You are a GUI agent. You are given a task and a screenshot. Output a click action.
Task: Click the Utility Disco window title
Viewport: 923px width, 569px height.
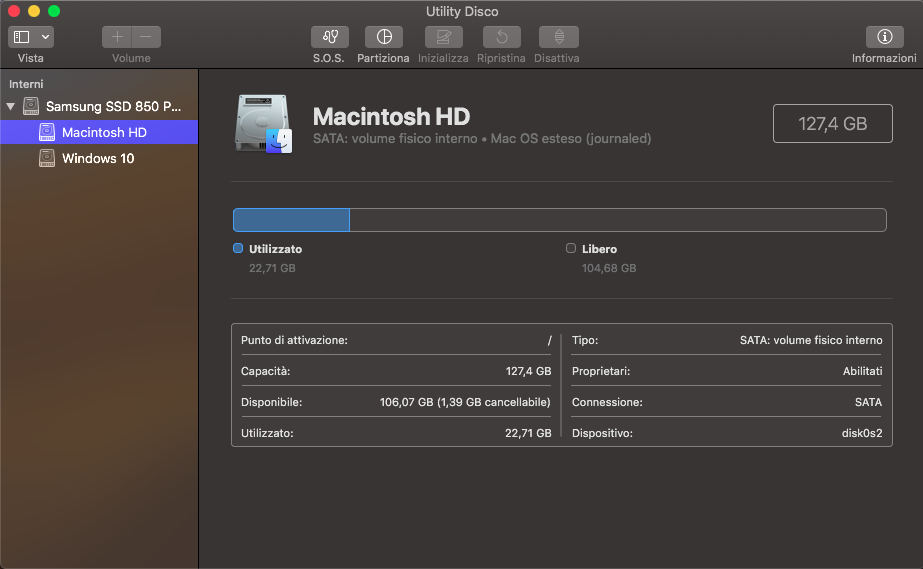[462, 12]
